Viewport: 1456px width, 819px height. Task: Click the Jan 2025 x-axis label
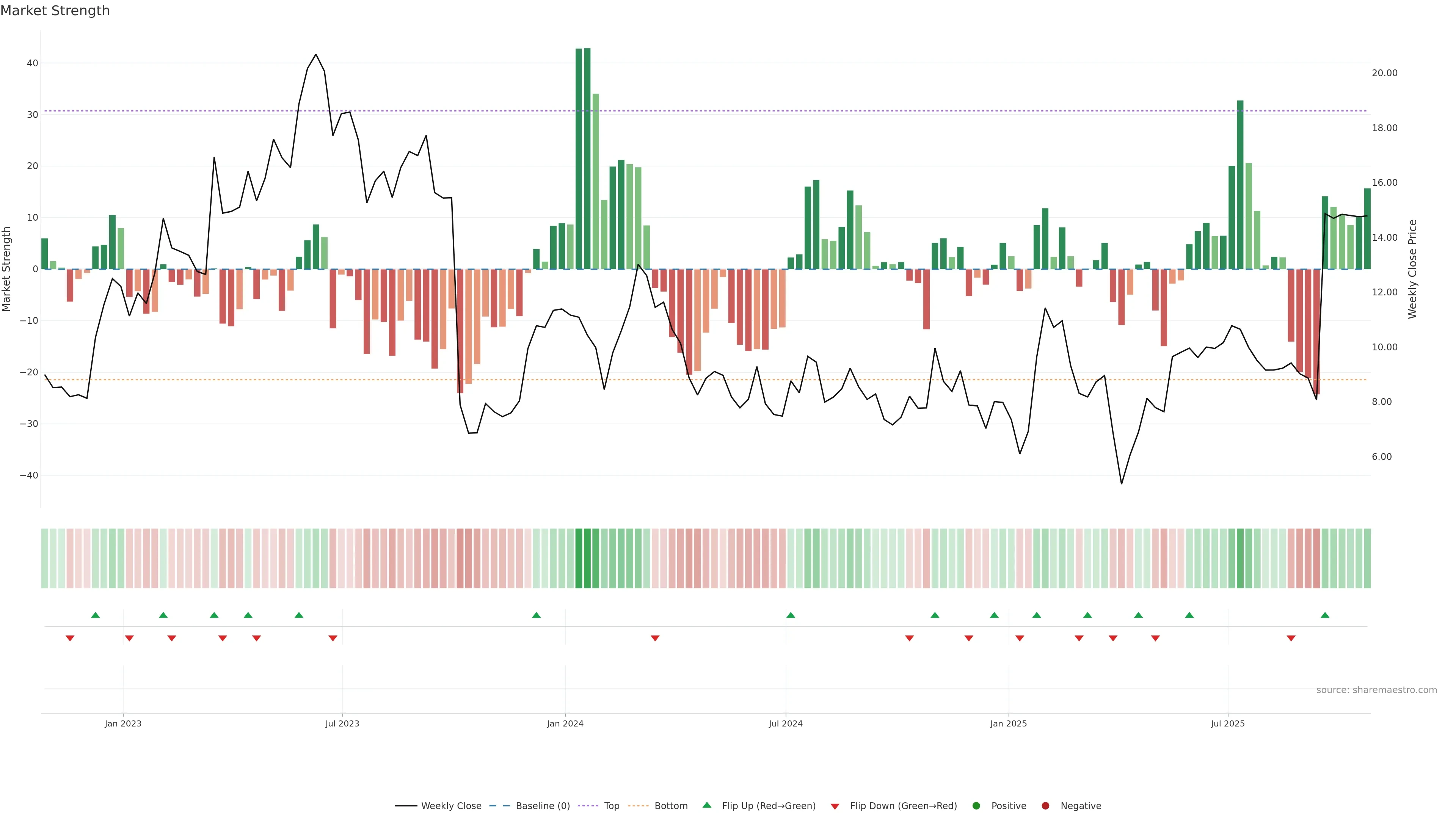pos(1008,723)
